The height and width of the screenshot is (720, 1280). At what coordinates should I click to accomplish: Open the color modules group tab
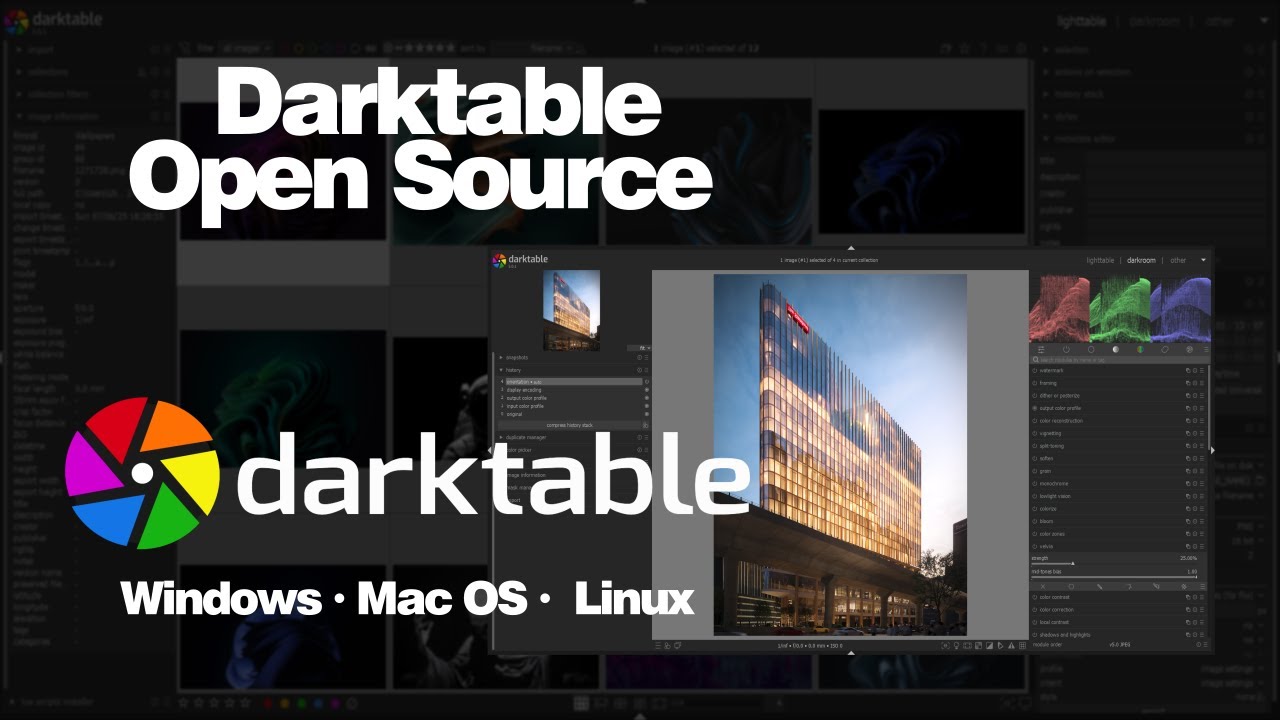[x=1140, y=349]
